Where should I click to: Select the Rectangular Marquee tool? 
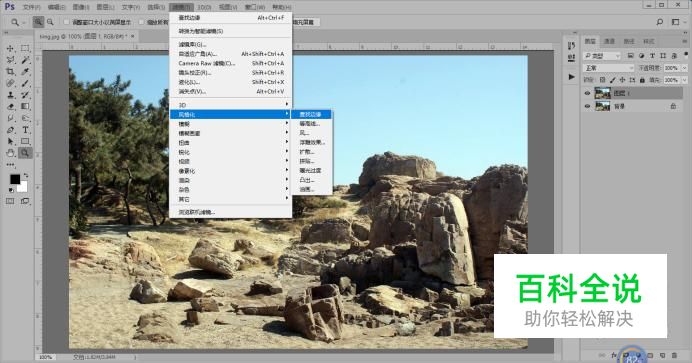pyautogui.click(x=25, y=49)
